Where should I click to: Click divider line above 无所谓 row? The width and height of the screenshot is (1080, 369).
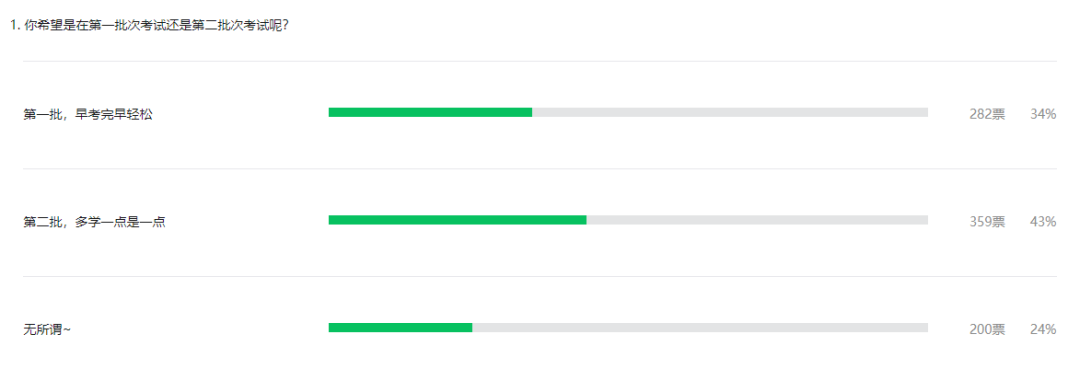(x=540, y=277)
